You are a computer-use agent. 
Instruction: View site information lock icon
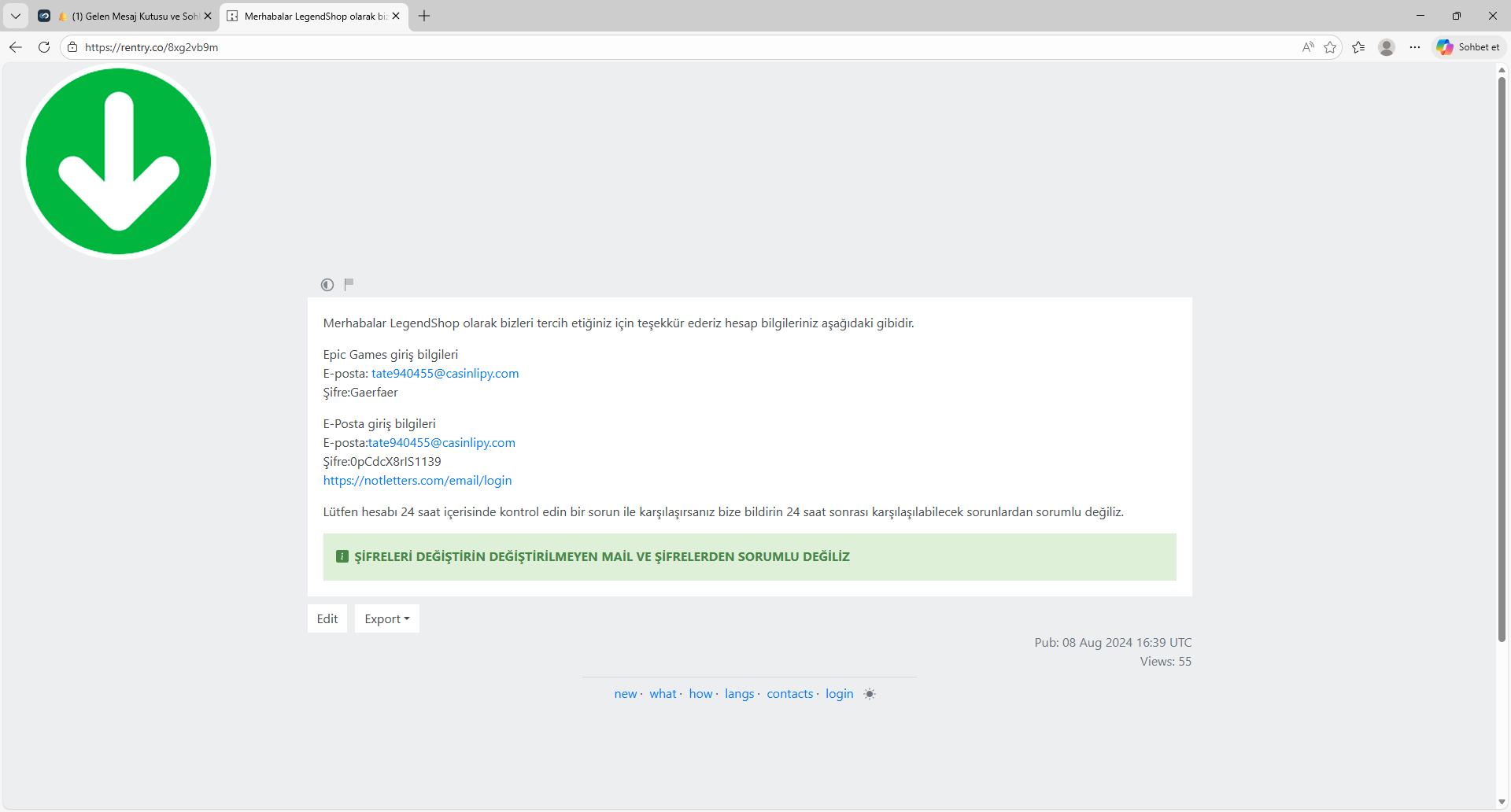pyautogui.click(x=72, y=47)
